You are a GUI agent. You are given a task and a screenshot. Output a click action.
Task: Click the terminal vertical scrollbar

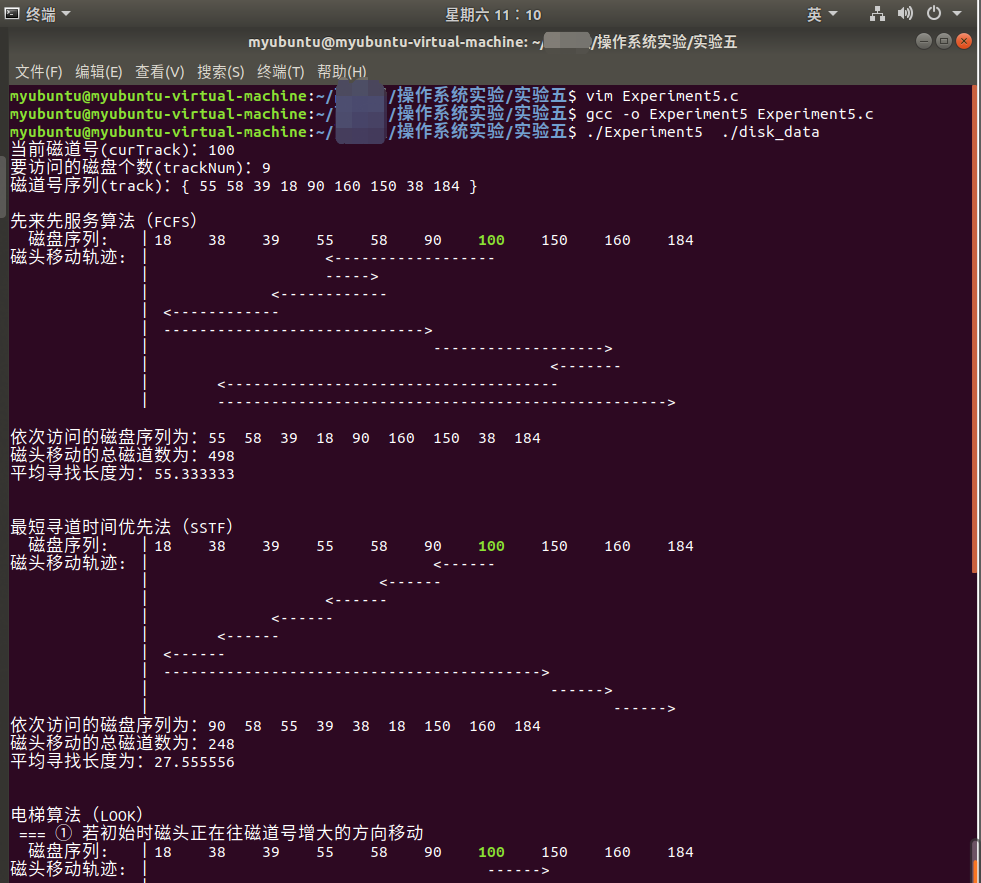[975, 329]
